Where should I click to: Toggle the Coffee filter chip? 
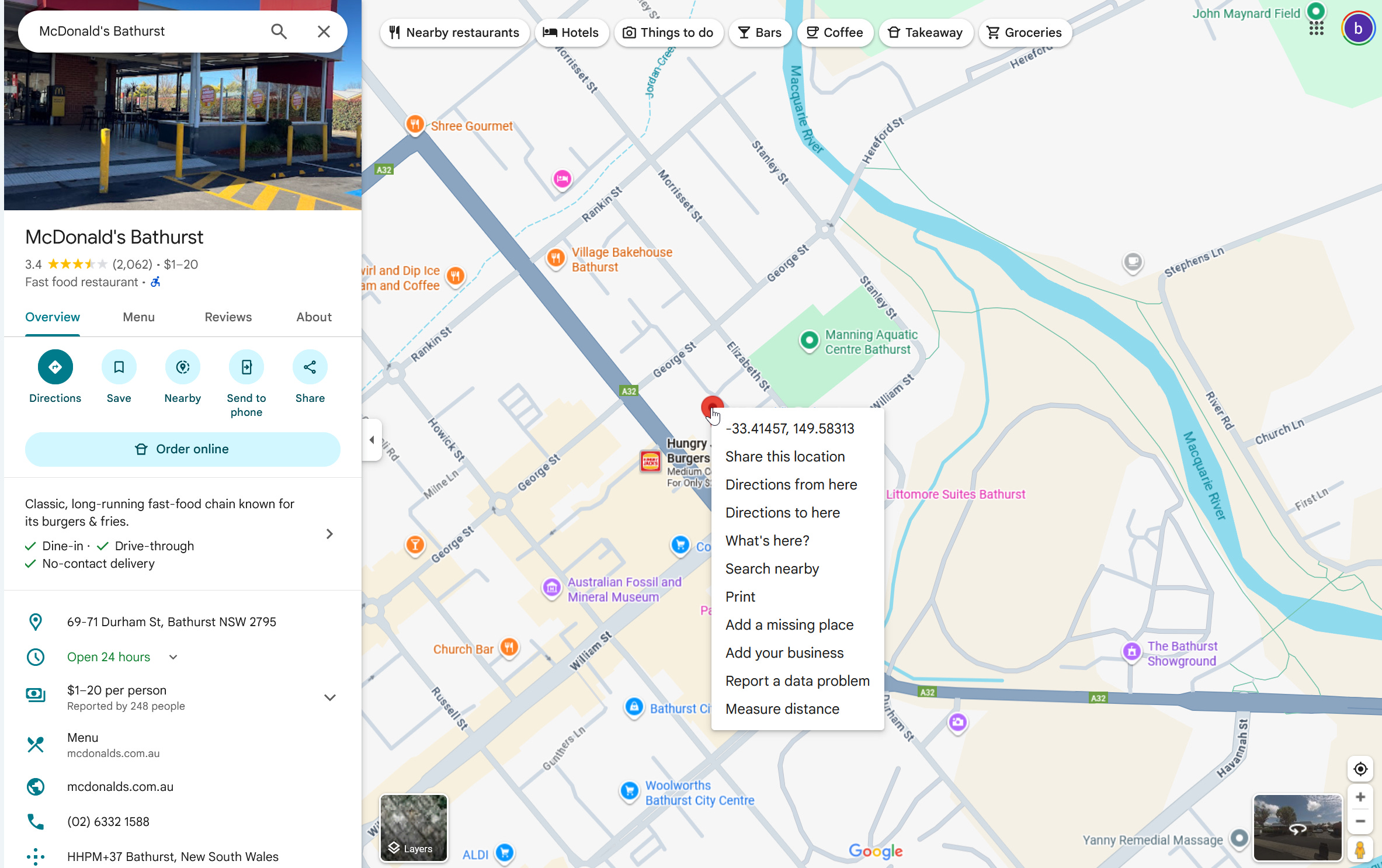[835, 33]
